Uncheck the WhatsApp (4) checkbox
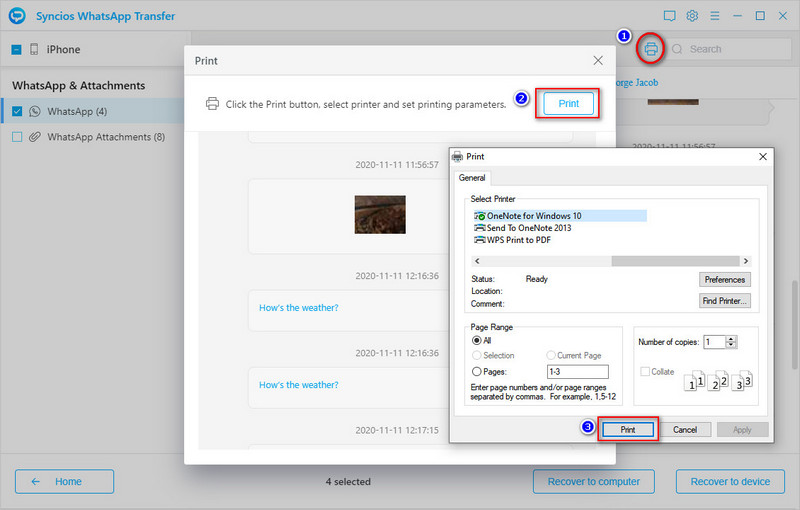800x510 pixels. (x=17, y=111)
